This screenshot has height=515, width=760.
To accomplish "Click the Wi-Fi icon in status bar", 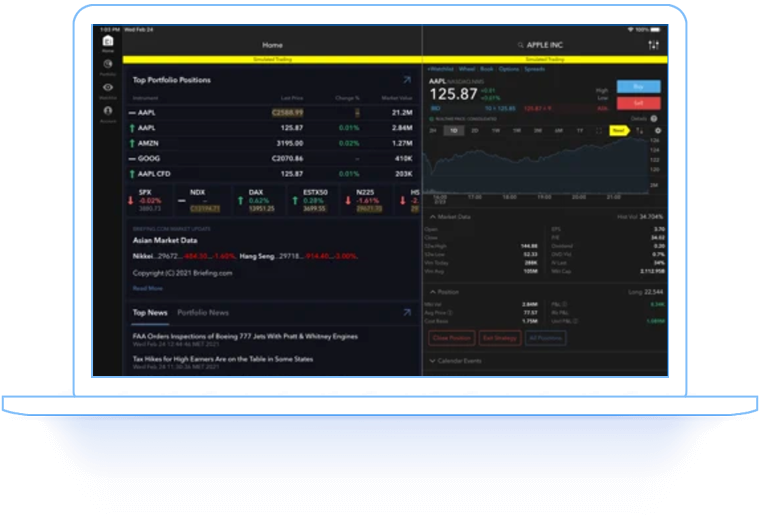I will coord(631,30).
